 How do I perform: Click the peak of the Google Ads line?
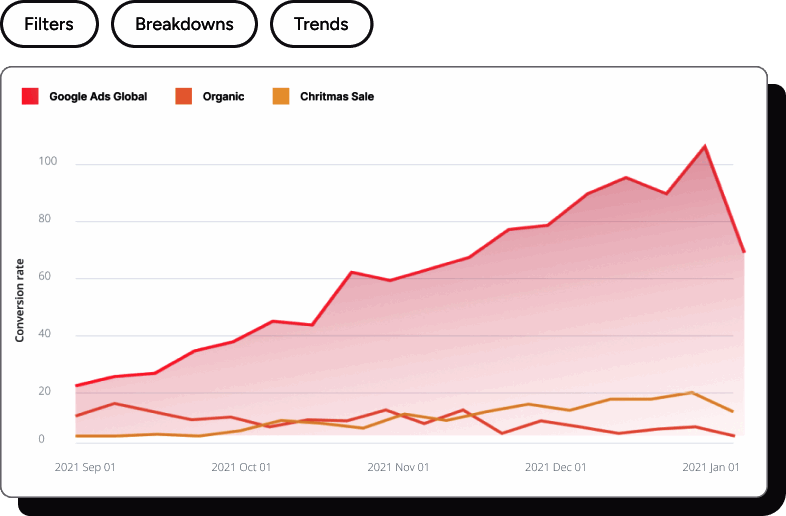pos(705,147)
